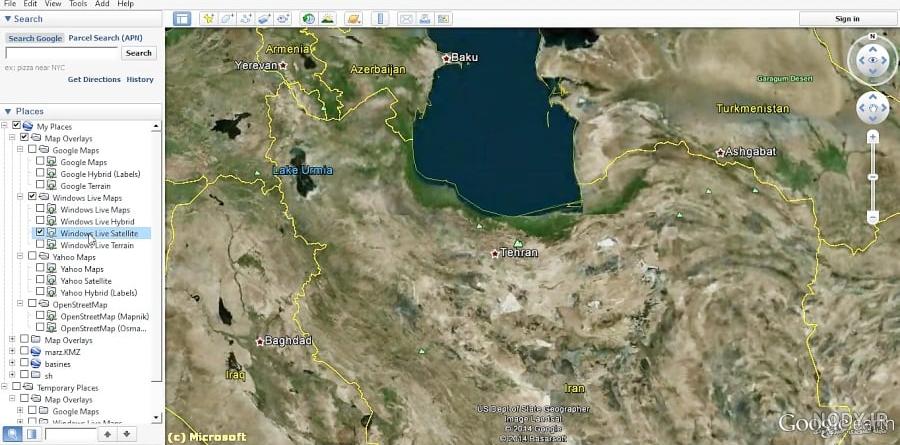
Task: Expand the marz.KMZ item
Action: (12, 351)
